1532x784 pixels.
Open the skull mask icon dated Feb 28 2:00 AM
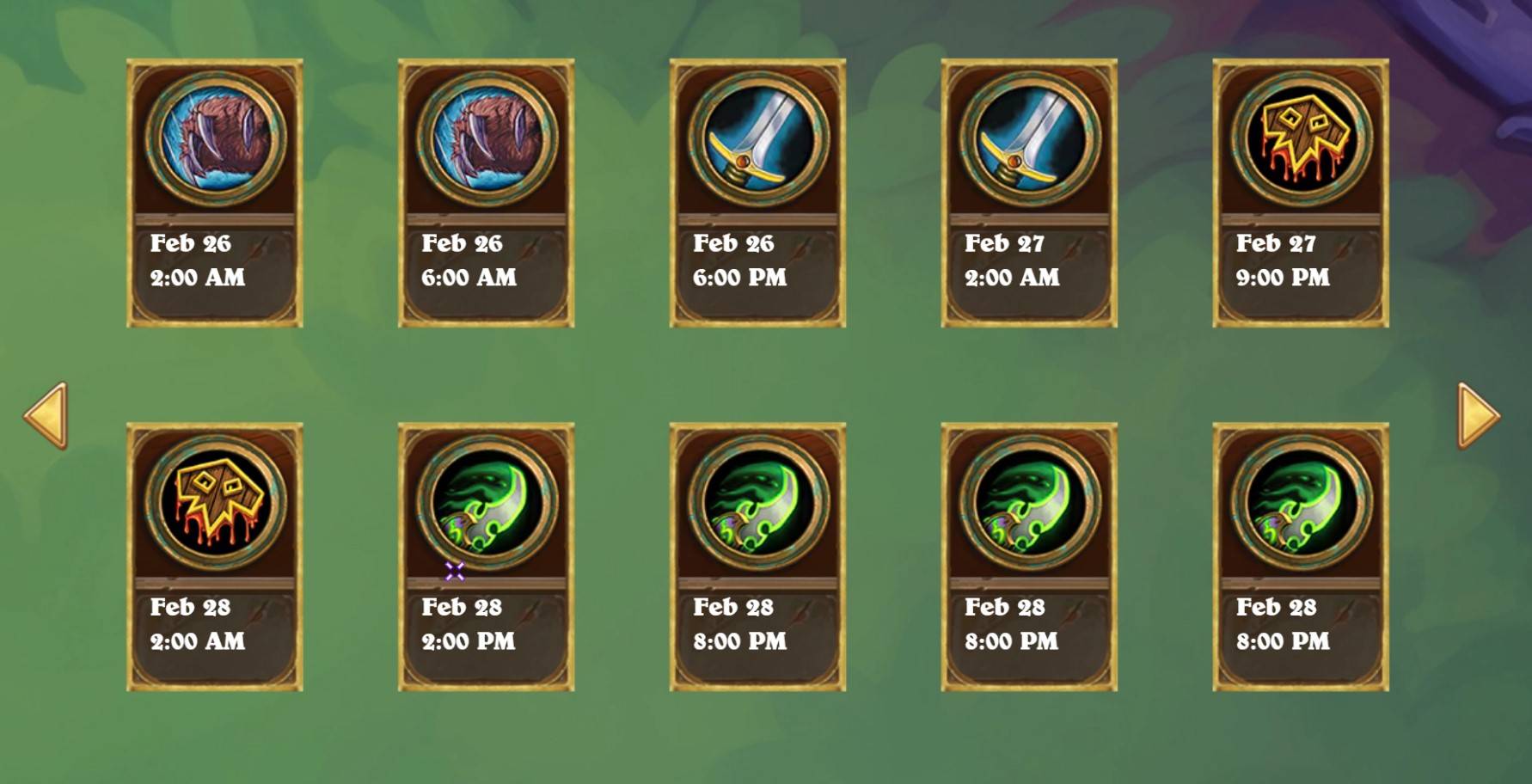pyautogui.click(x=215, y=502)
